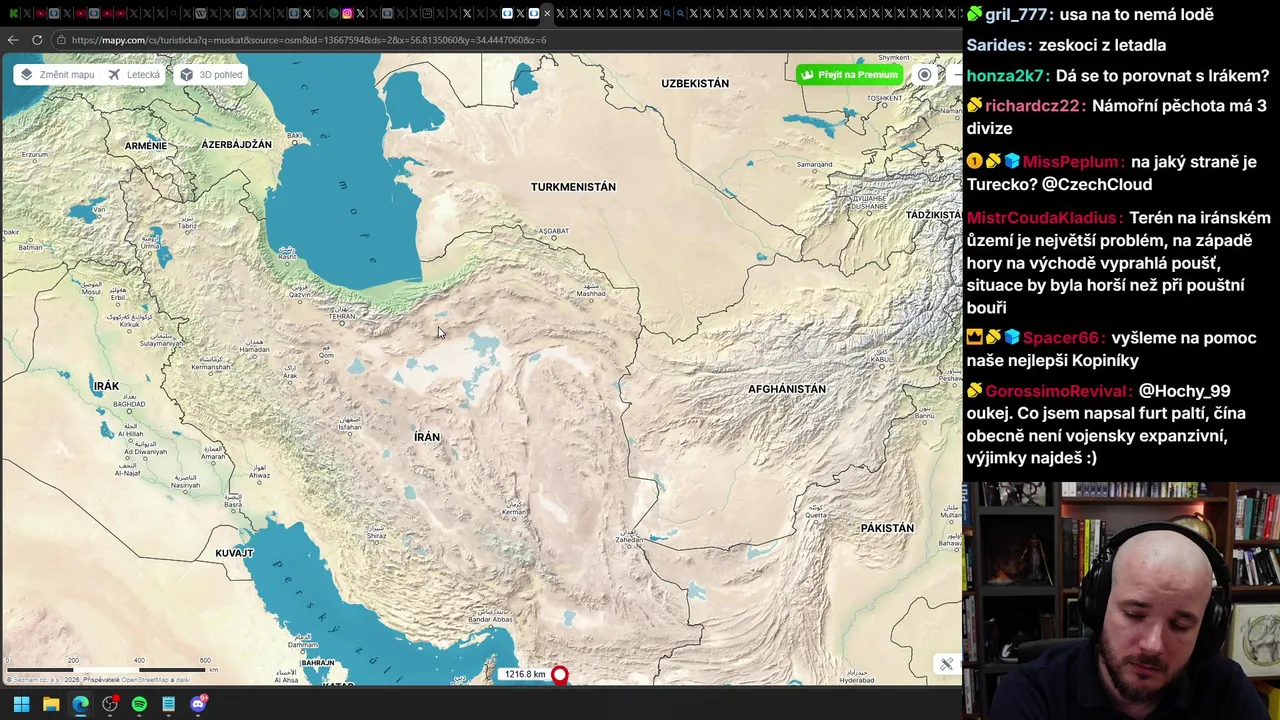The image size is (1280, 720).
Task: Click chat username Sarides
Action: pos(999,45)
